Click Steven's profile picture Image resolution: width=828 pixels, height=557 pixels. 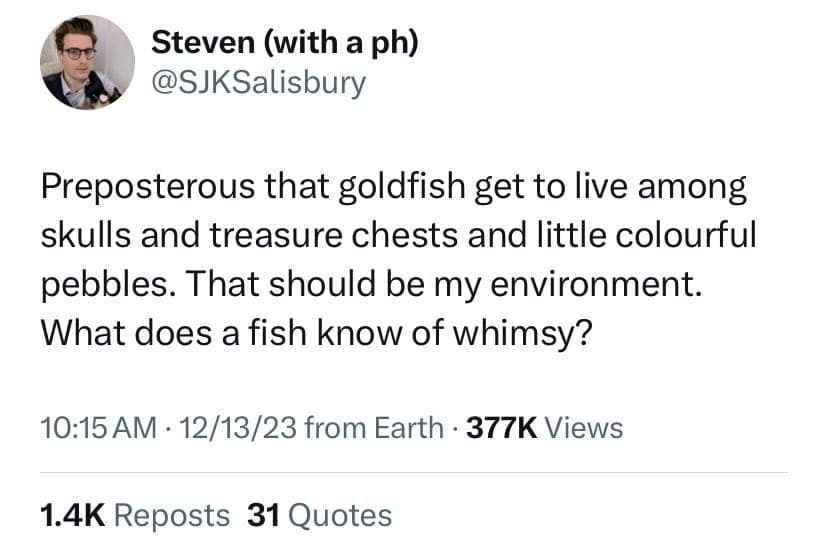click(87, 62)
